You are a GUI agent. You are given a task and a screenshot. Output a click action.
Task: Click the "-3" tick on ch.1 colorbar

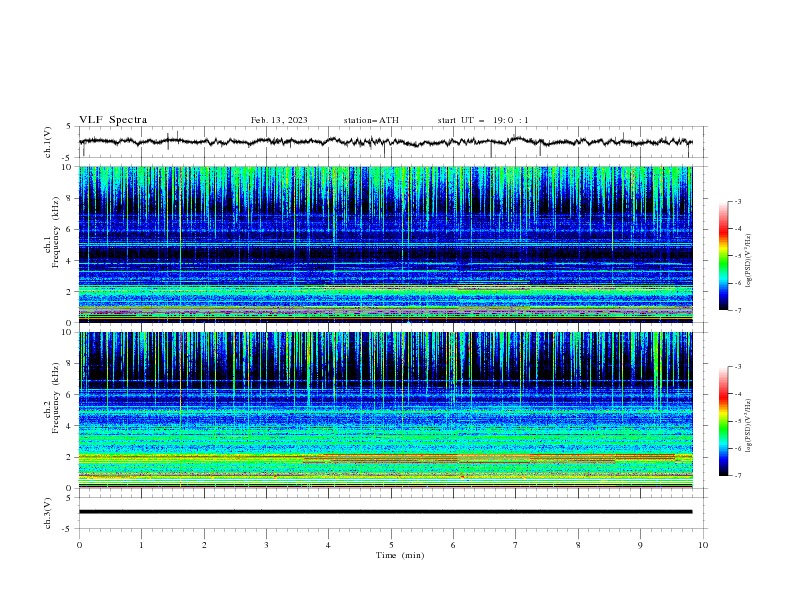pos(737,201)
